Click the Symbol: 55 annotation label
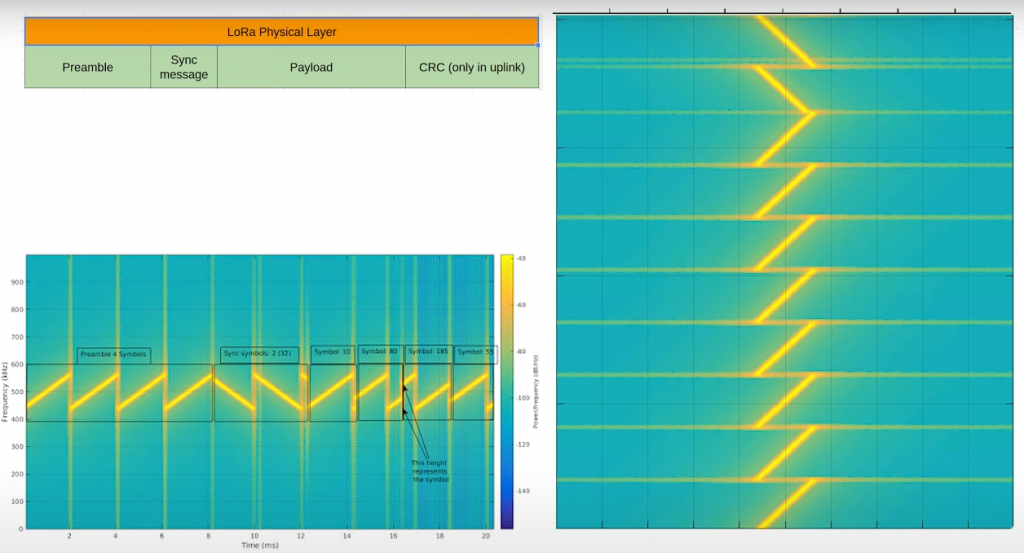This screenshot has width=1024, height=553. pos(475,352)
